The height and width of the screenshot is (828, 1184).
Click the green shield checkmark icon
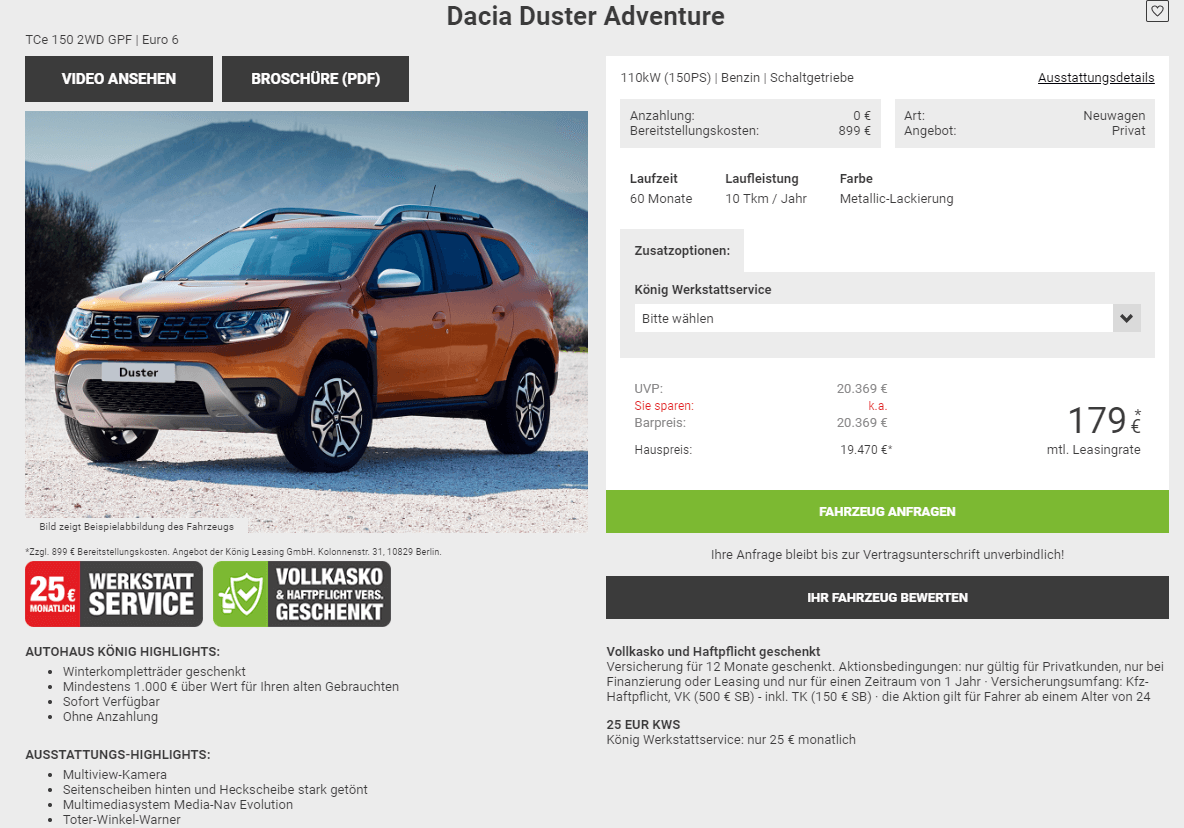(x=240, y=594)
